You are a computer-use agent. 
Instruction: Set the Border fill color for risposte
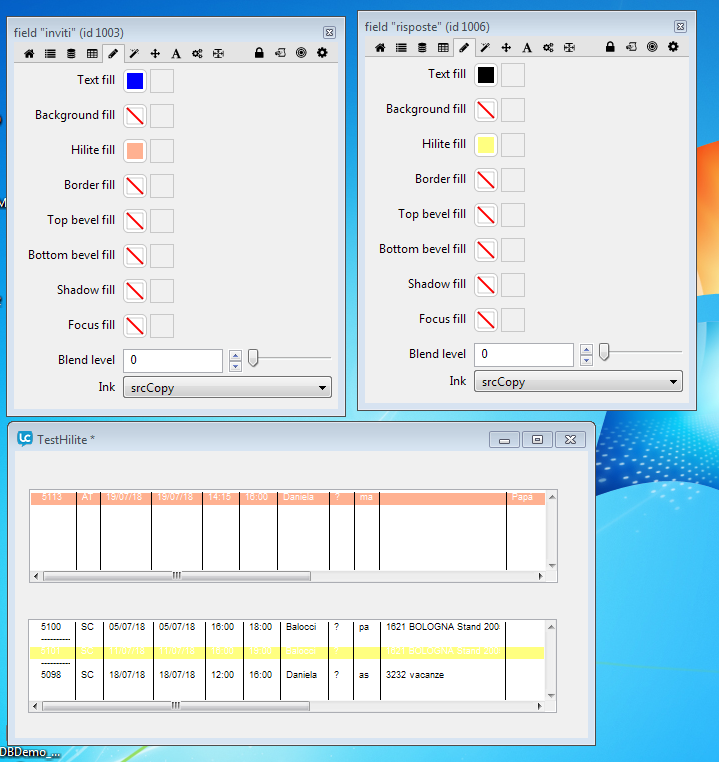[486, 180]
